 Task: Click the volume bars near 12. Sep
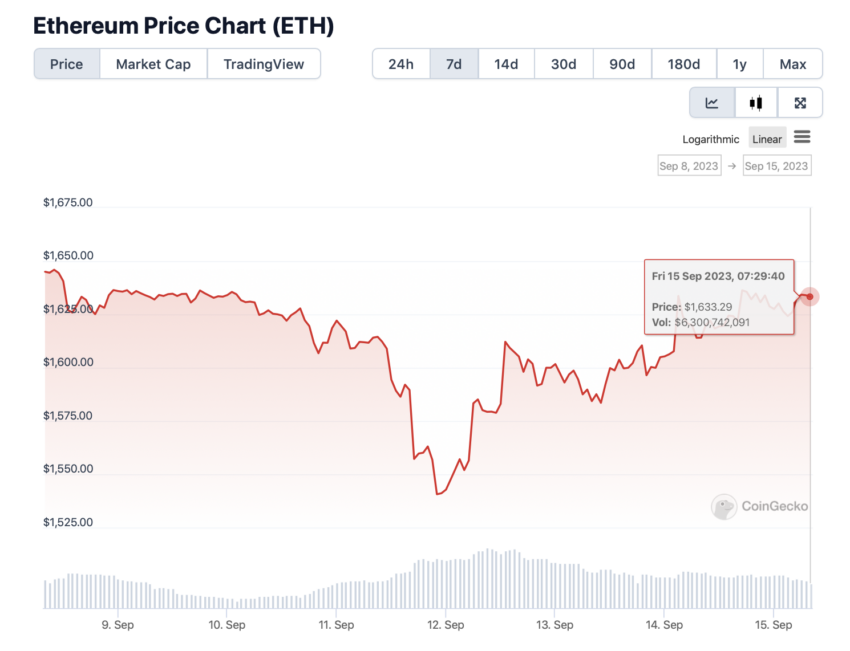446,584
